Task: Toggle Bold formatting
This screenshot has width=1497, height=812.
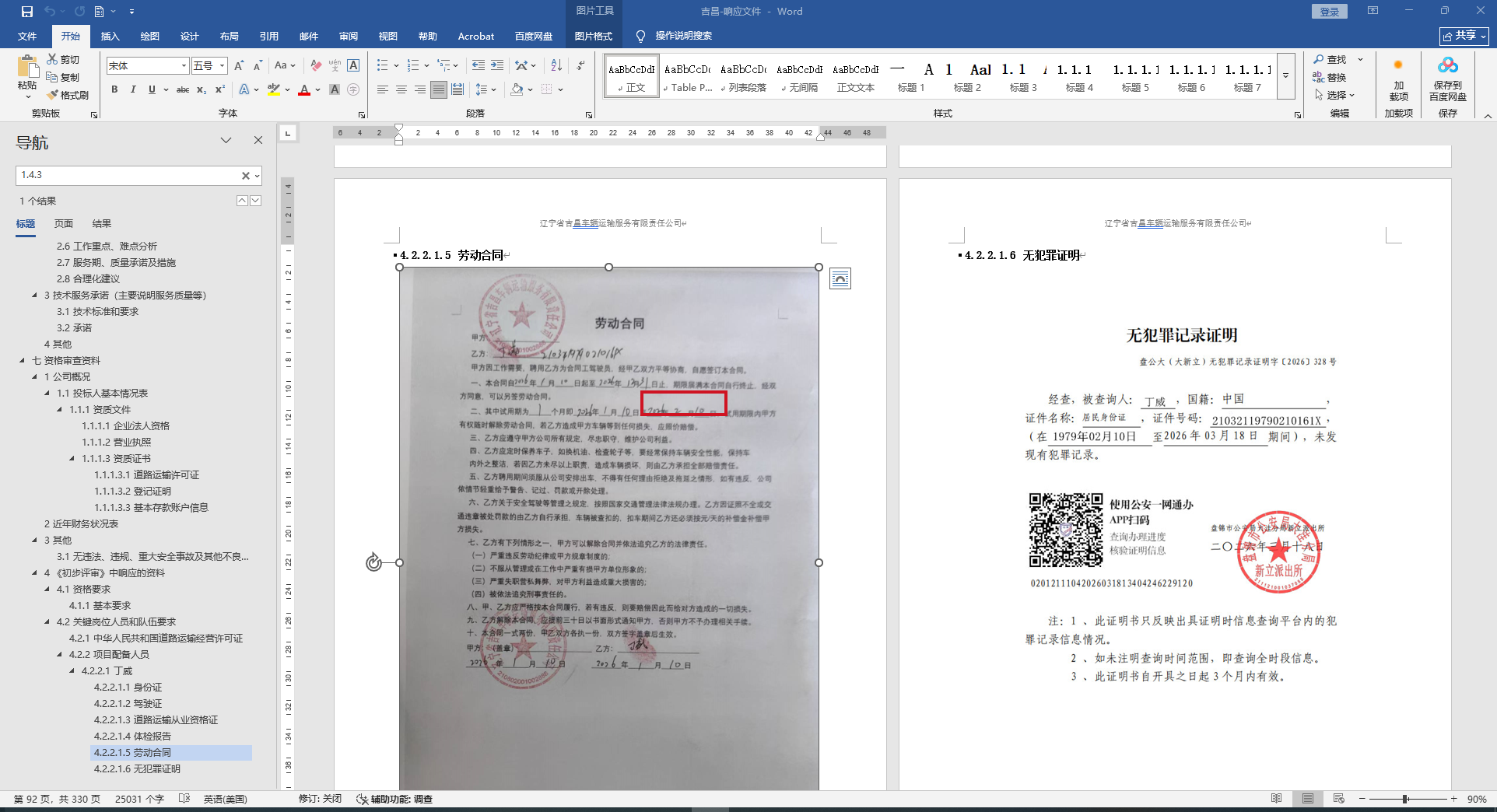Action: click(114, 89)
